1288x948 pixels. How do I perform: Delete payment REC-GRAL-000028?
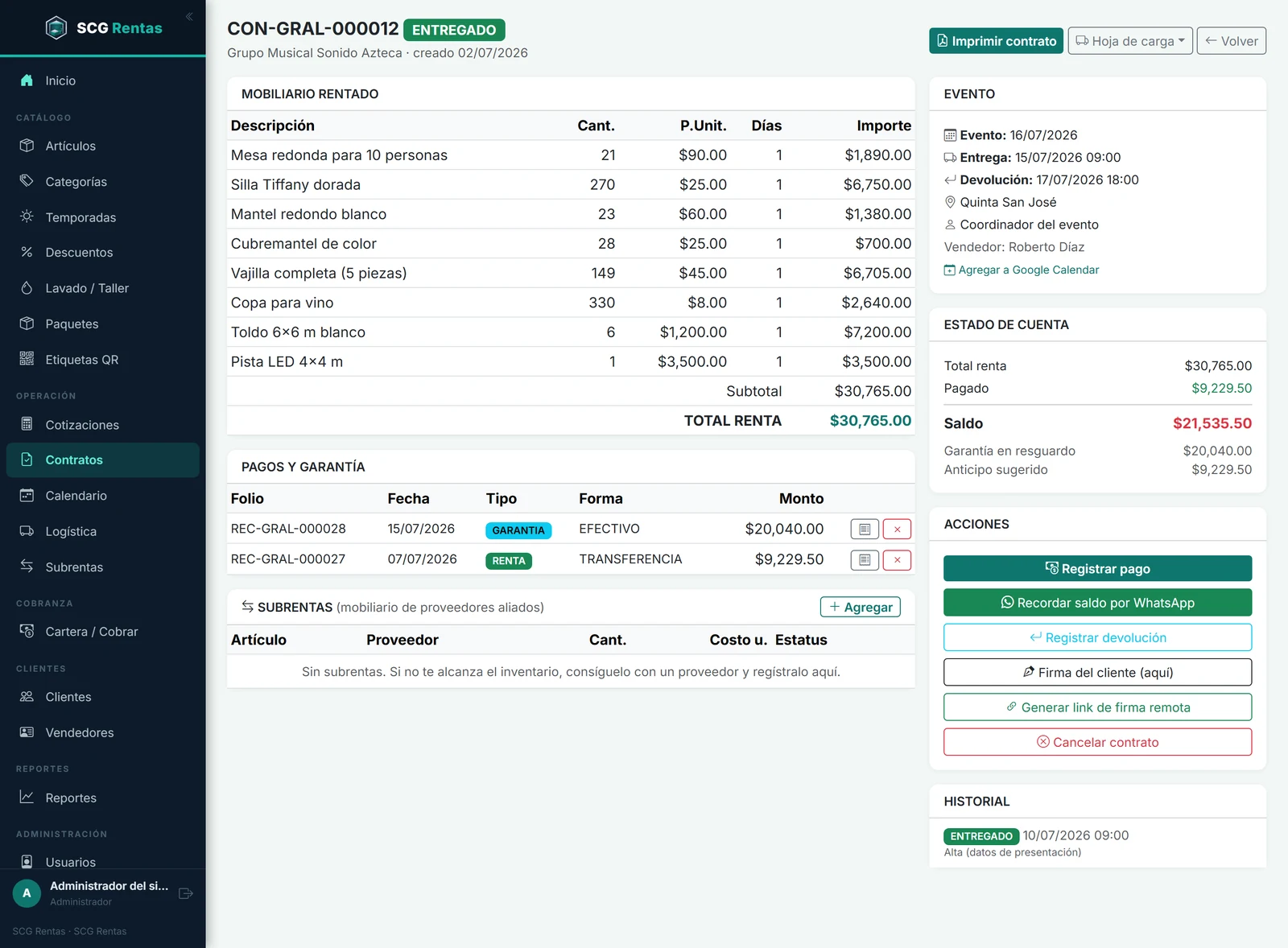(x=897, y=530)
